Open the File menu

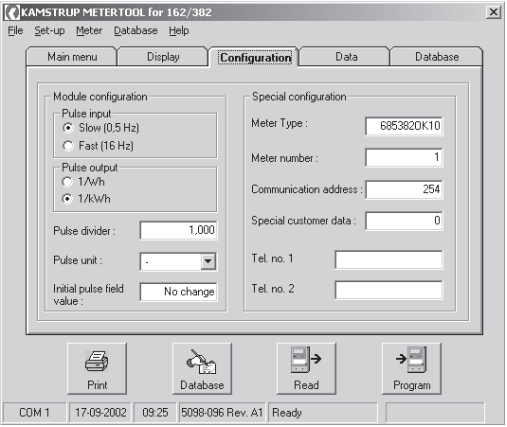click(15, 31)
